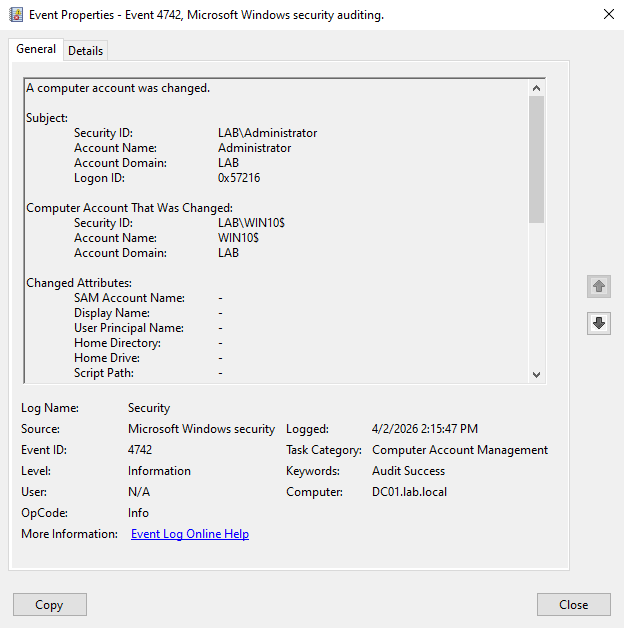Click the Event Properties title bar icon

14,15
